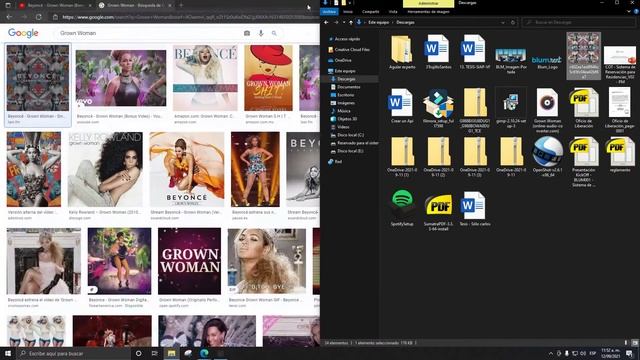The width and height of the screenshot is (640, 360).
Task: Switch to the Grown Woman search tab
Action: coord(135,5)
